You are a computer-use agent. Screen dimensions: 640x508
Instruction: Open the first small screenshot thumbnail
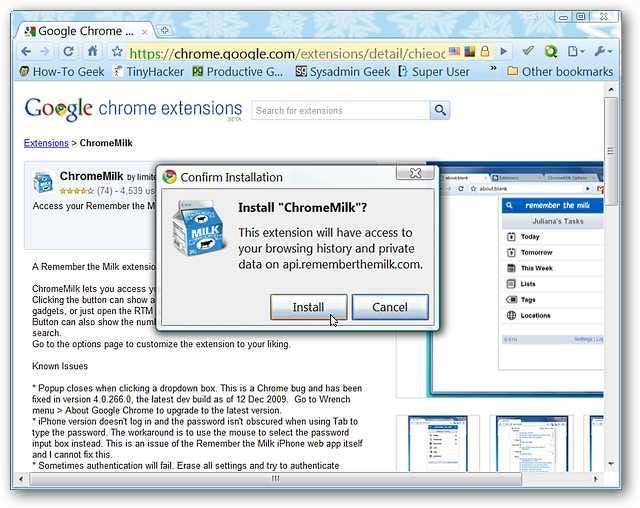[438, 444]
